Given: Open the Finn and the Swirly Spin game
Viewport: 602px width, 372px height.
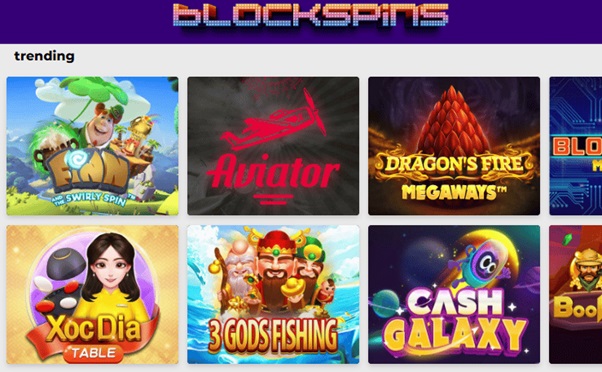Looking at the screenshot, I should point(93,146).
